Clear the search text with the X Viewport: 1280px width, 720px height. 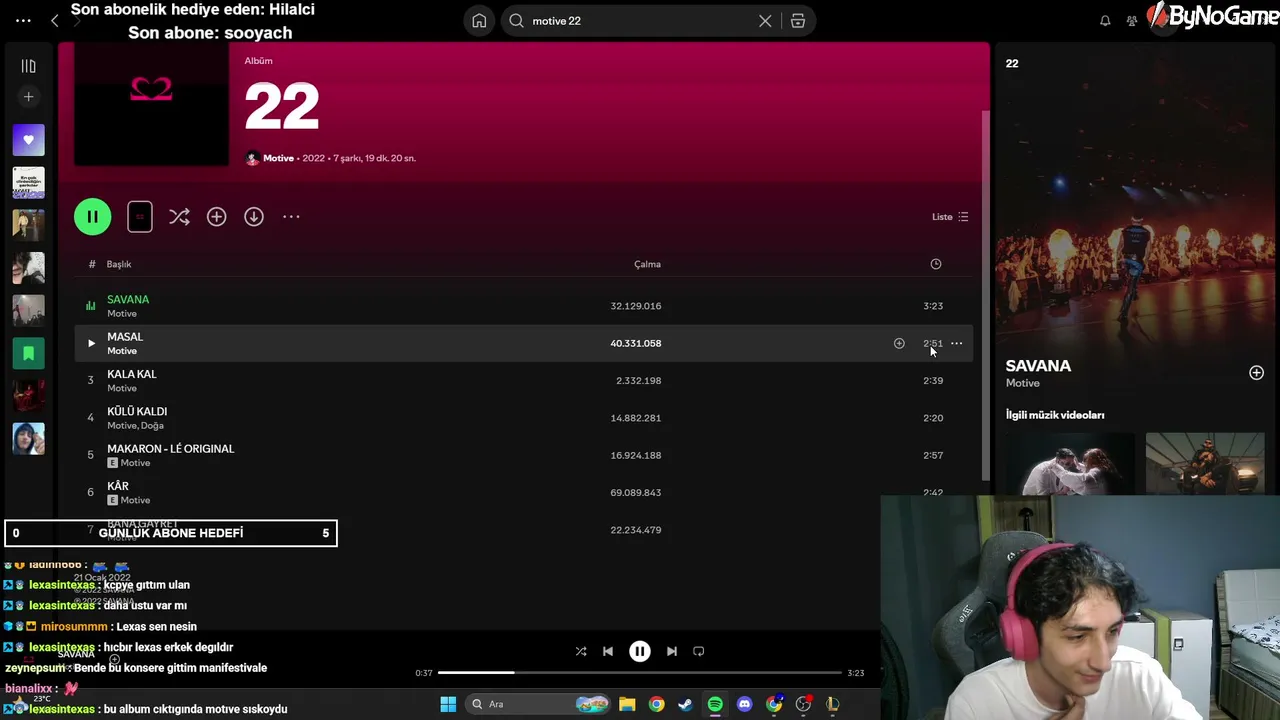[x=765, y=21]
